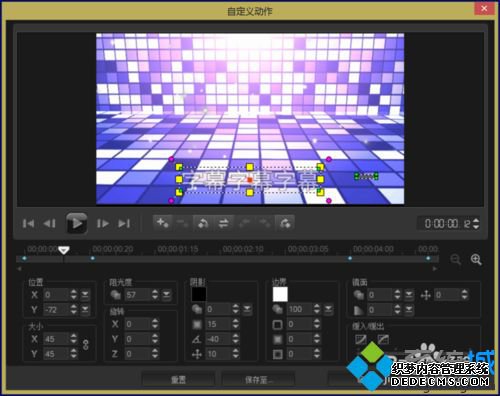Click the Reset (重置) button
Screen dimensions: 500x396
click(178, 380)
